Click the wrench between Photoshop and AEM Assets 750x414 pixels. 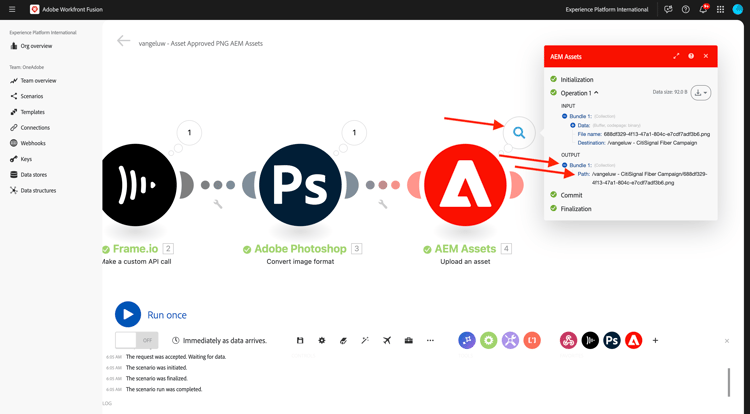pos(383,205)
